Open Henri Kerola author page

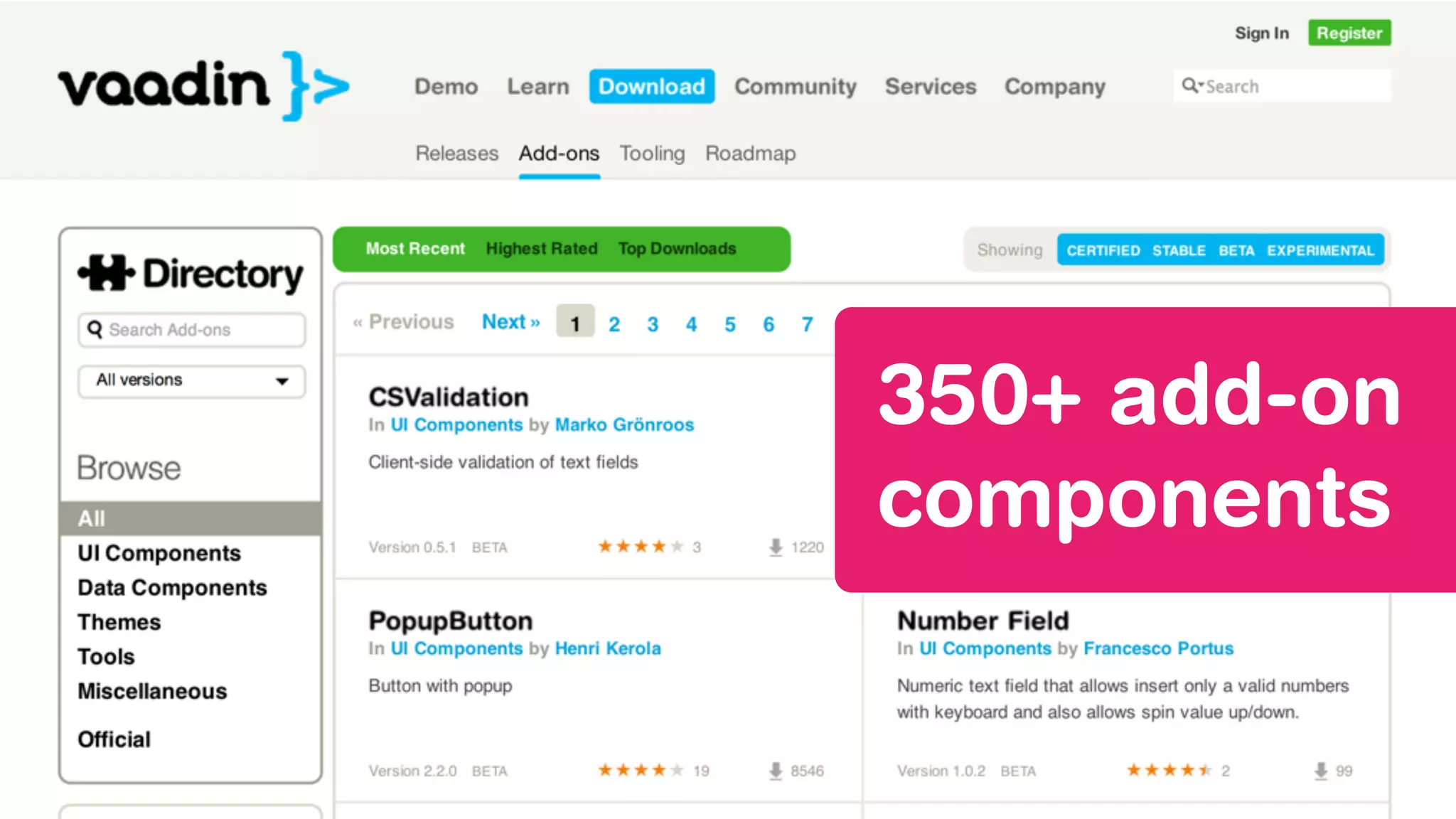tap(608, 648)
